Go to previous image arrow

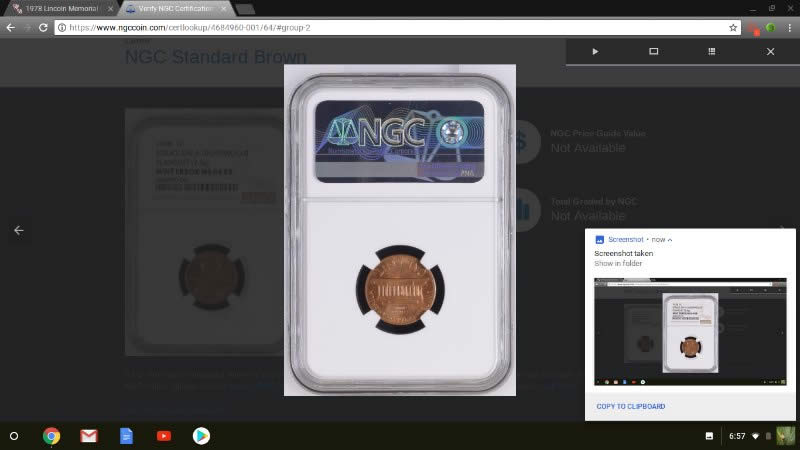(19, 231)
